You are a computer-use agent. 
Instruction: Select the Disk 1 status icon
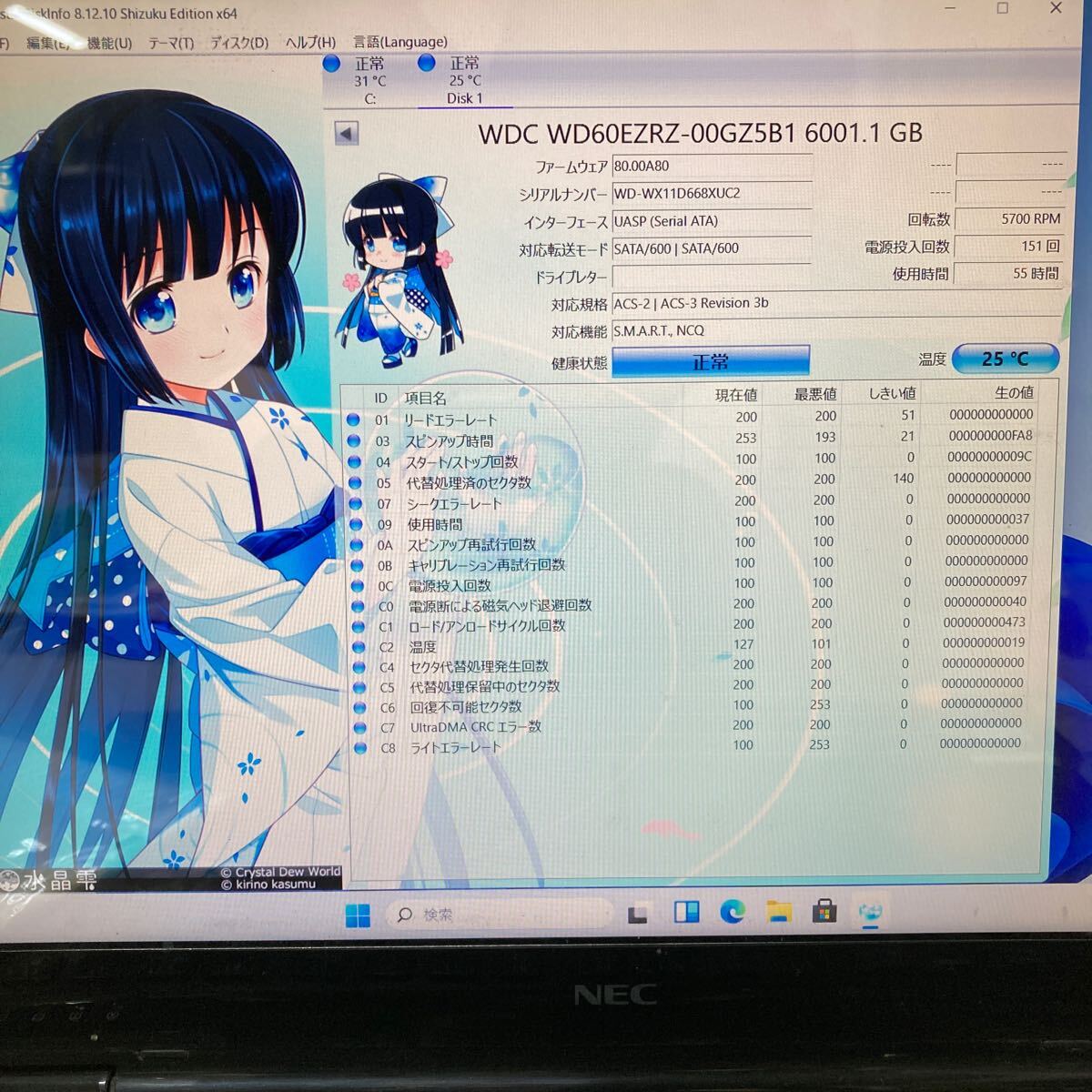426,64
